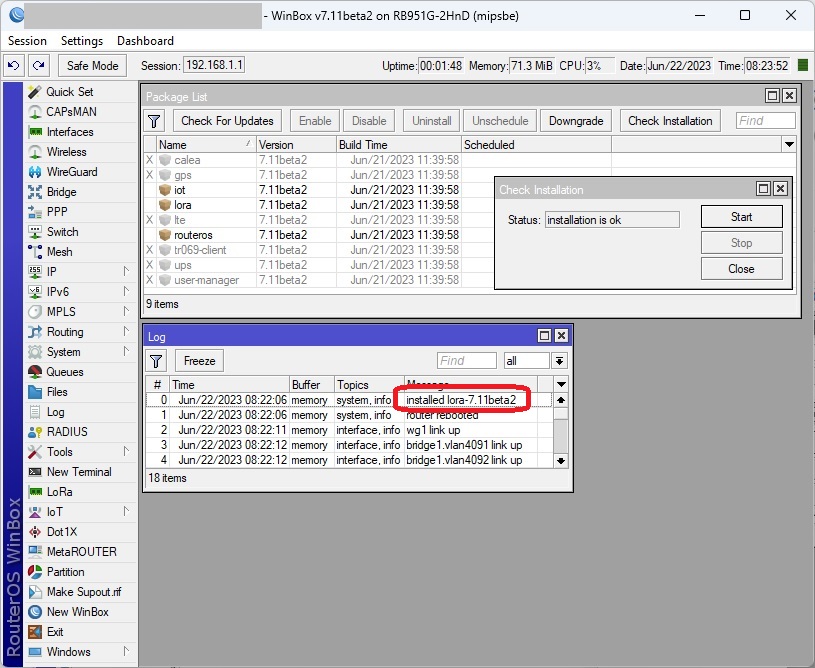Open filter icon in Log window
This screenshot has width=815, height=668.
tap(156, 361)
